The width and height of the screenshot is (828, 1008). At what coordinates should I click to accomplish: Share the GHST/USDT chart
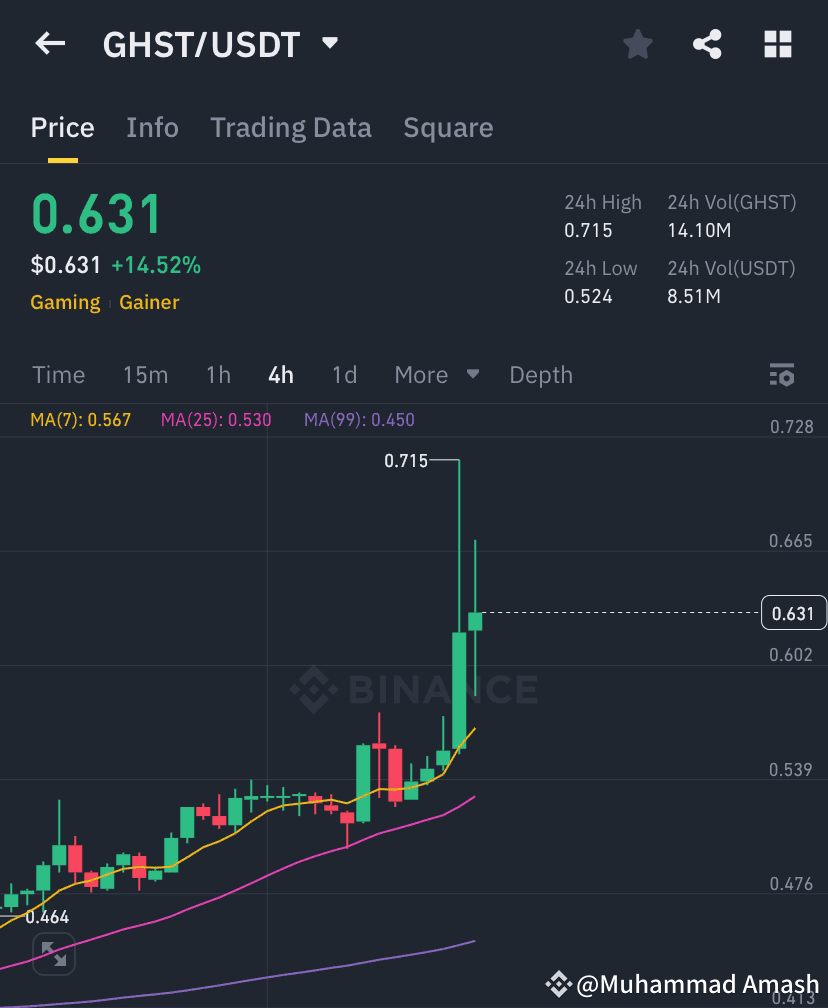707,44
